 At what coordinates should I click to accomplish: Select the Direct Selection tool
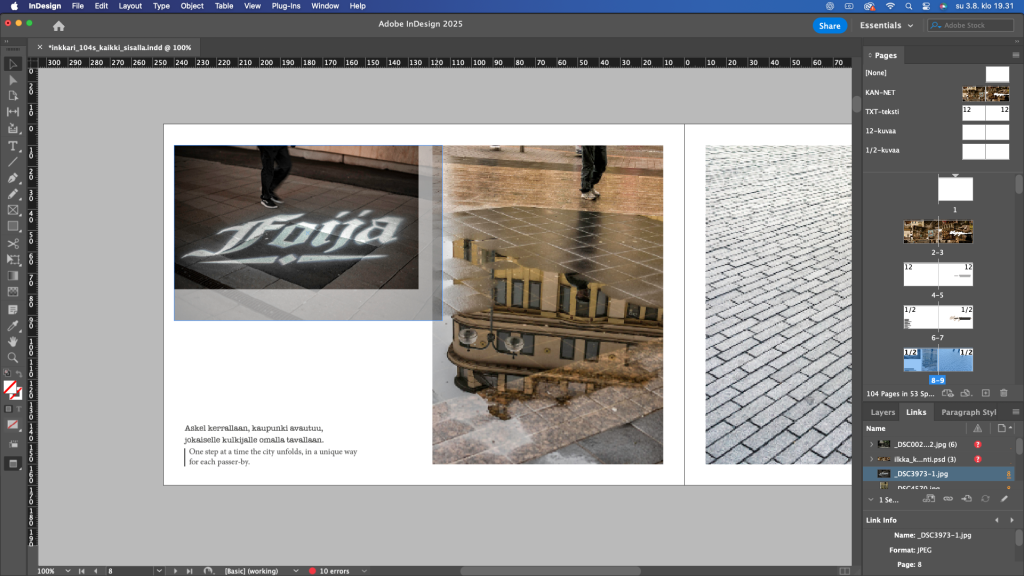13,80
